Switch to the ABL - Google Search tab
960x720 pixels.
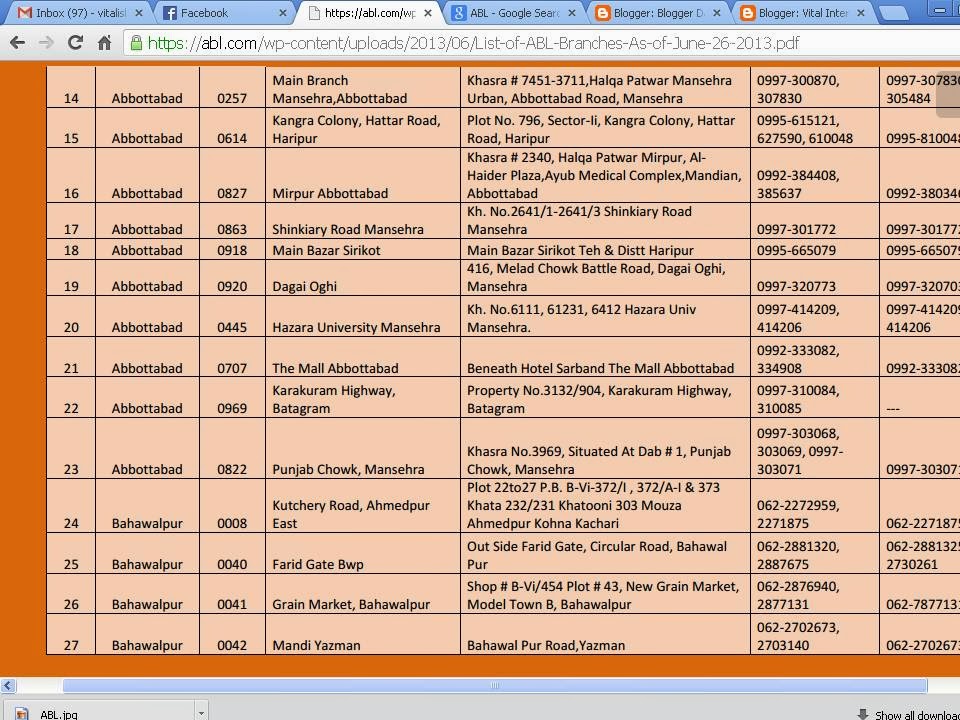tap(514, 13)
